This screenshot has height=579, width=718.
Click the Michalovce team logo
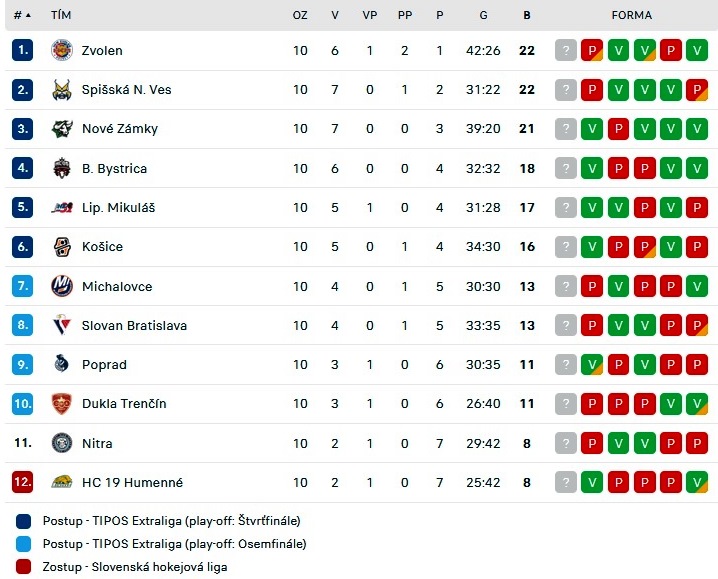[x=62, y=286]
